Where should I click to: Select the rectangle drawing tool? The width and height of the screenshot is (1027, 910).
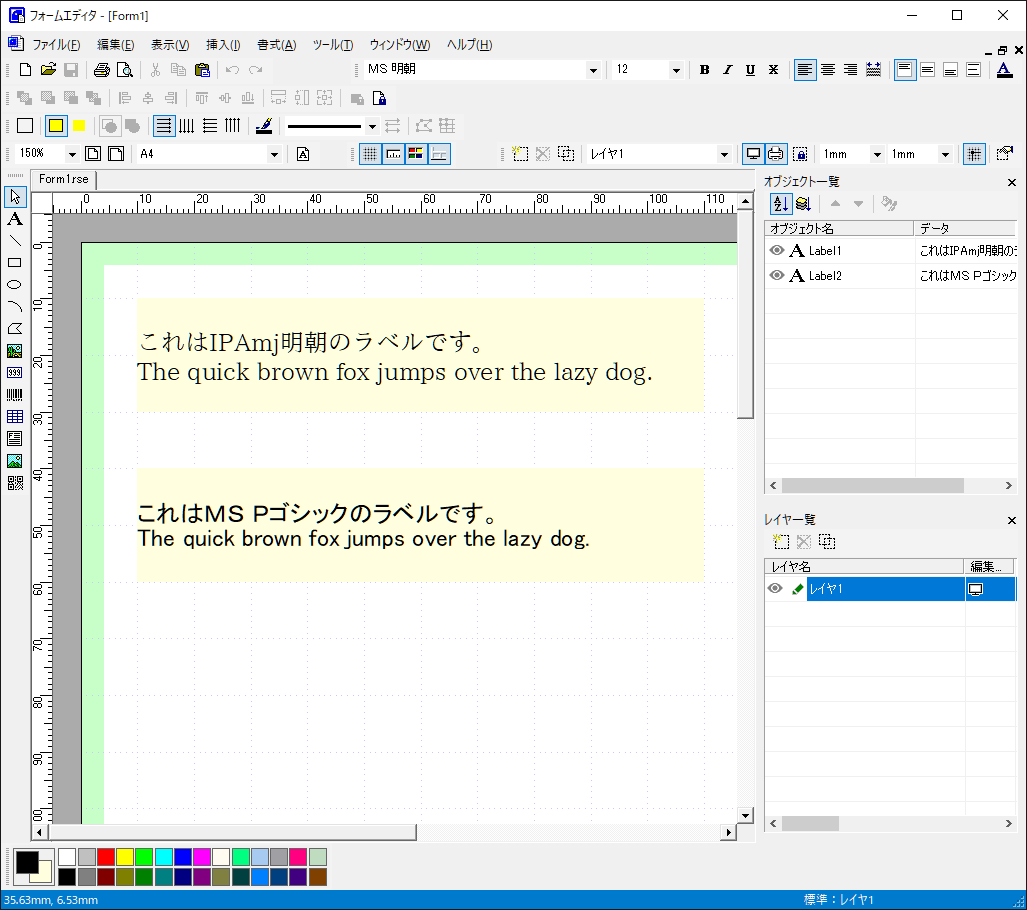14,263
